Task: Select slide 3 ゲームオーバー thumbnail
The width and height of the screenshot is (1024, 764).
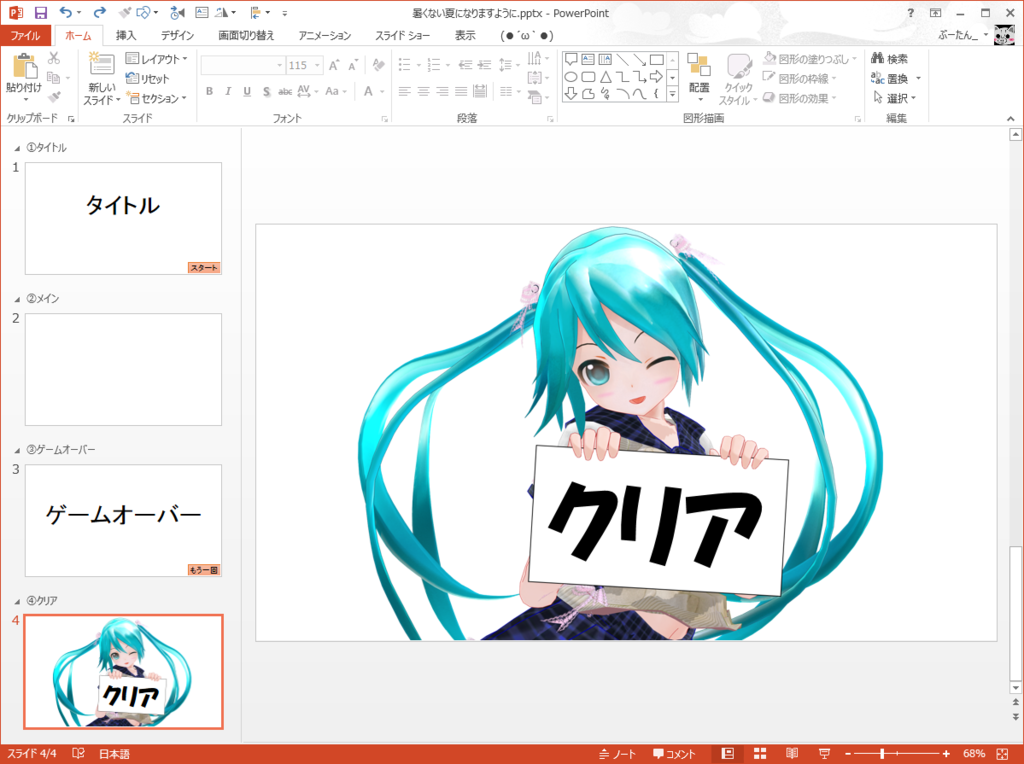Action: click(x=123, y=520)
